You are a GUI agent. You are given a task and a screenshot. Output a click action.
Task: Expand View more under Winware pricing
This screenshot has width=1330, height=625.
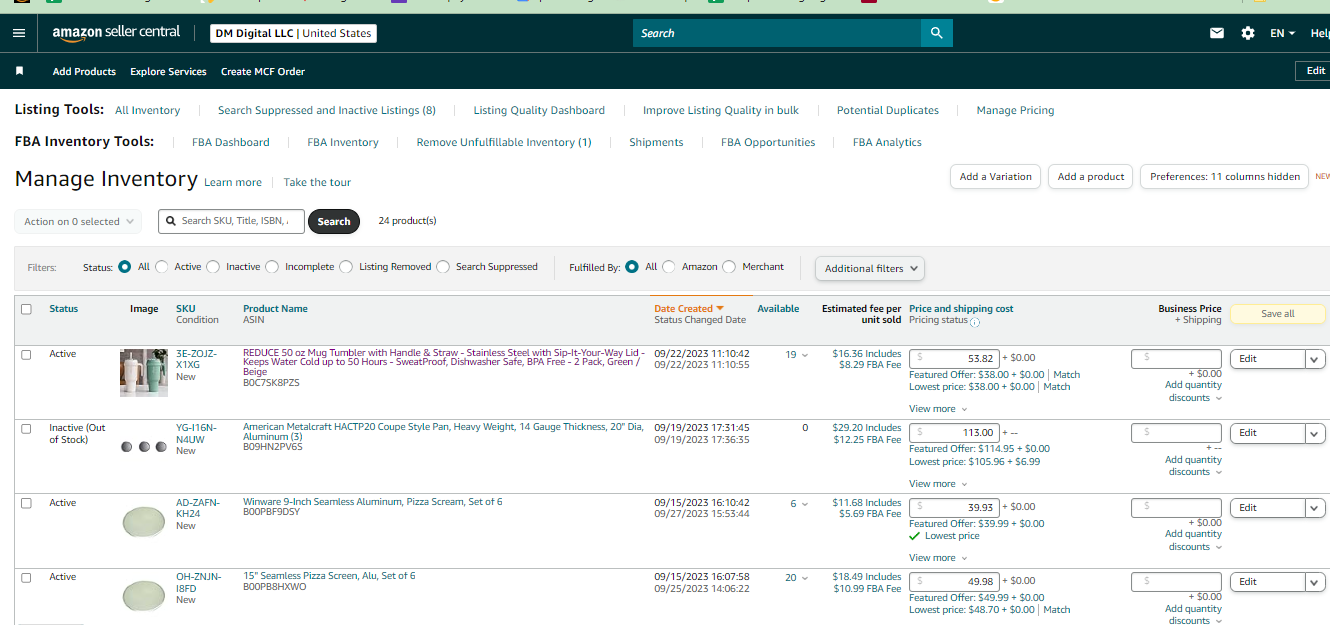tap(938, 558)
